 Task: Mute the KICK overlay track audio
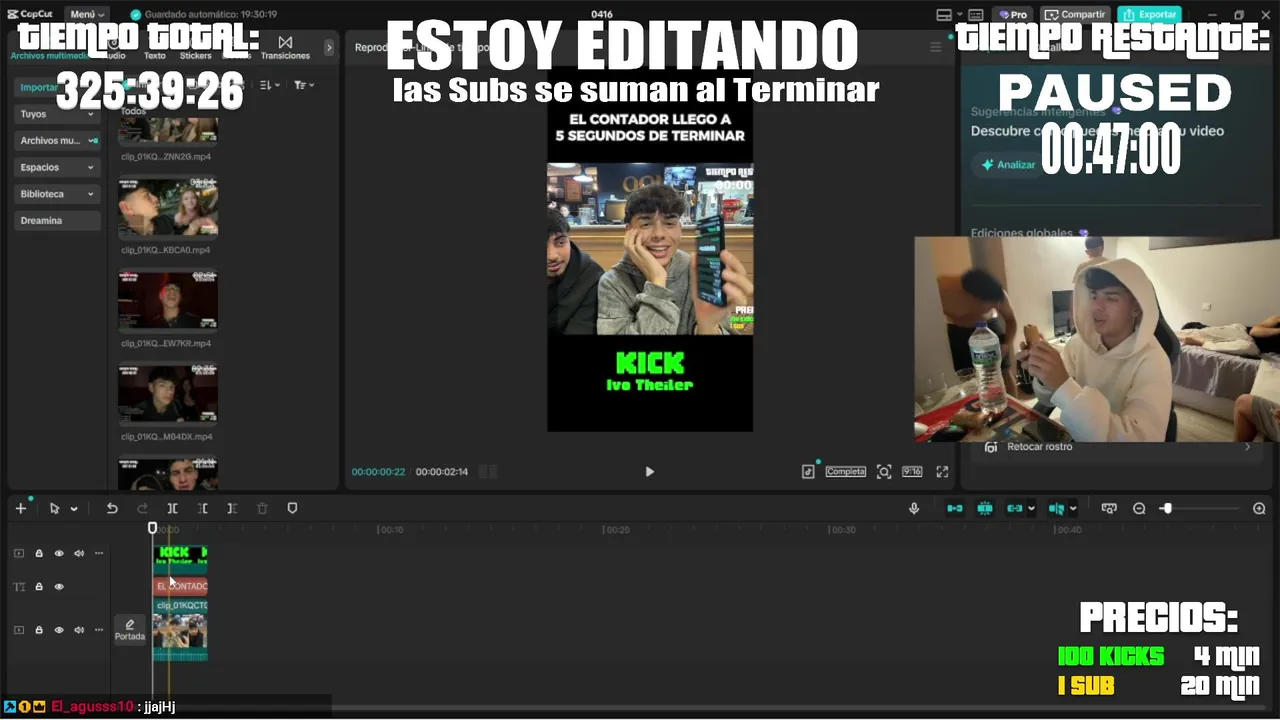point(79,553)
